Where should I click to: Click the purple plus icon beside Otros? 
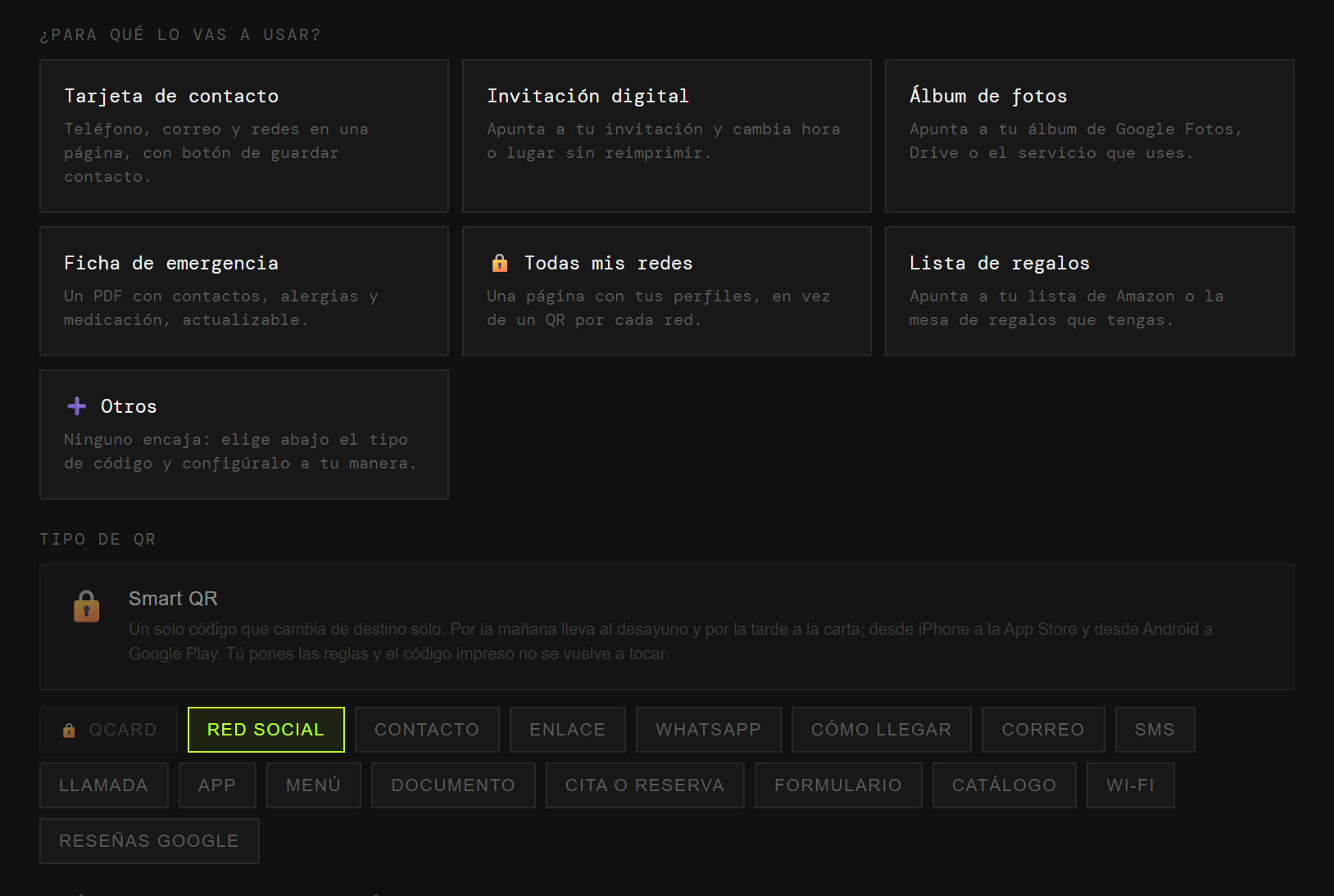pyautogui.click(x=77, y=406)
